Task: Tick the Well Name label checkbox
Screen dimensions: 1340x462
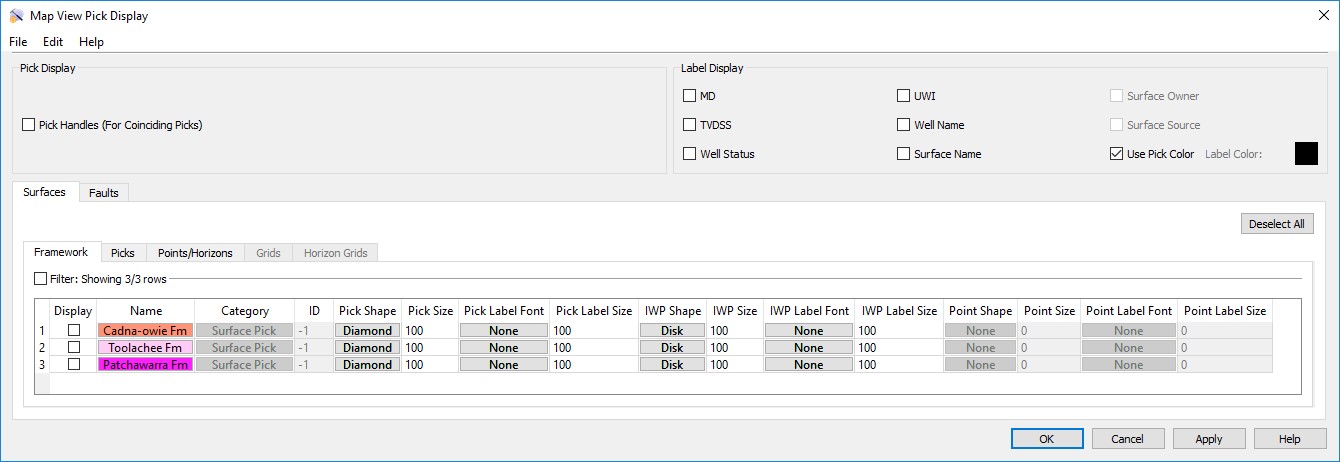Action: click(x=904, y=125)
